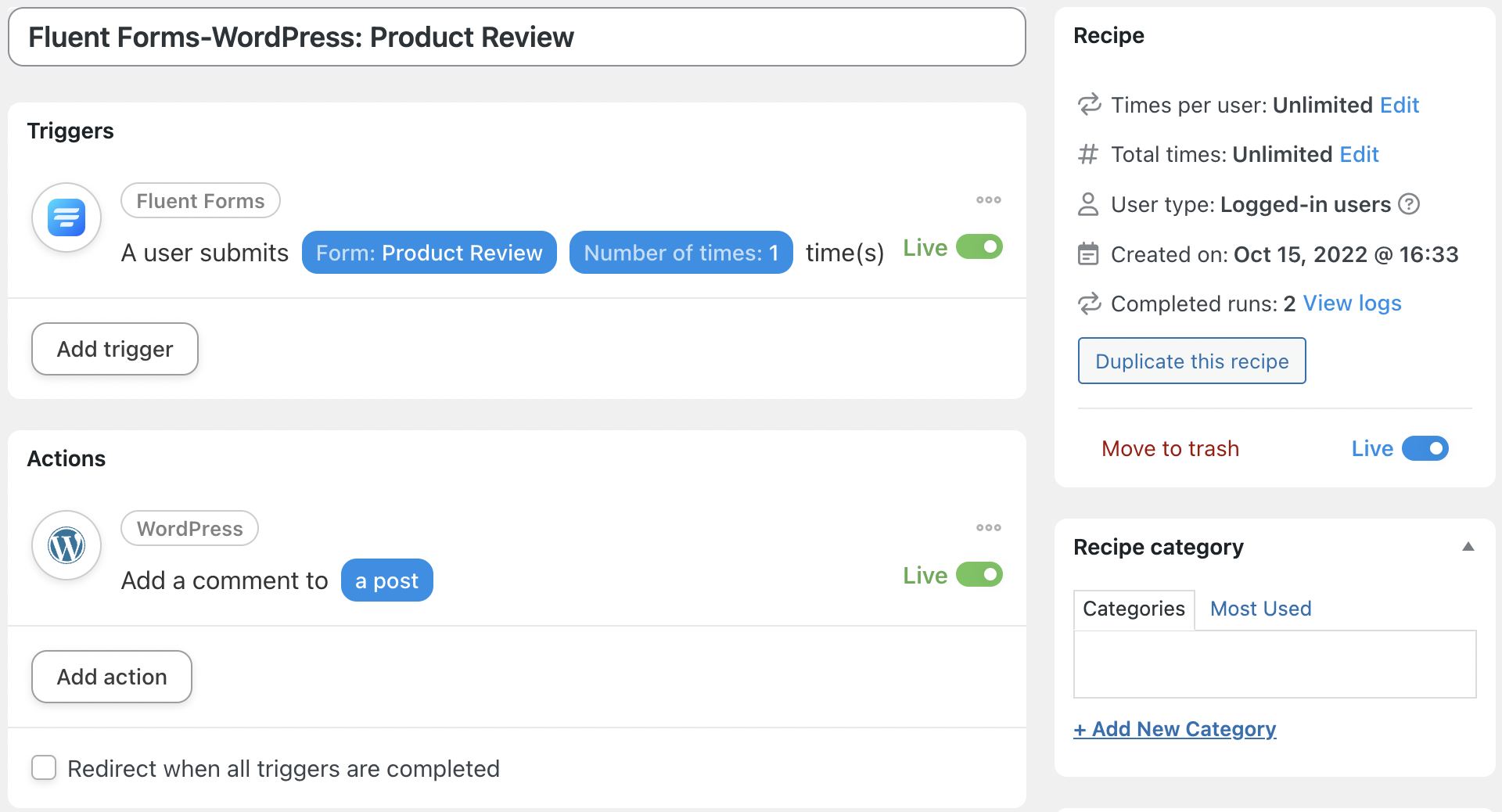Toggle the recipe Live switch in sidebar
Screen dimensions: 1502x812
[x=1425, y=448]
